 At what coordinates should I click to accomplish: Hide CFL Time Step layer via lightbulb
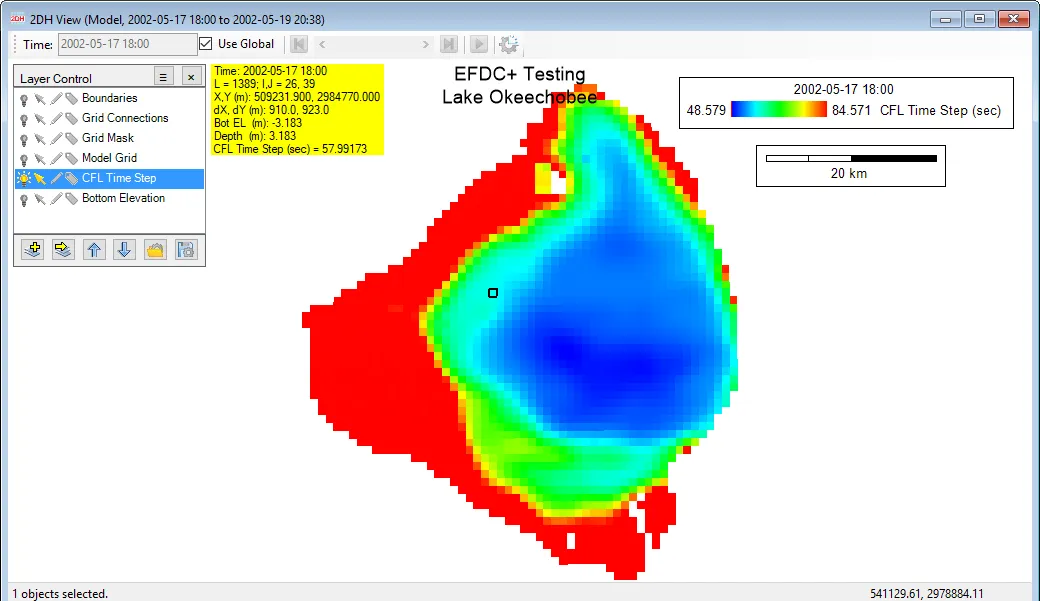22,178
